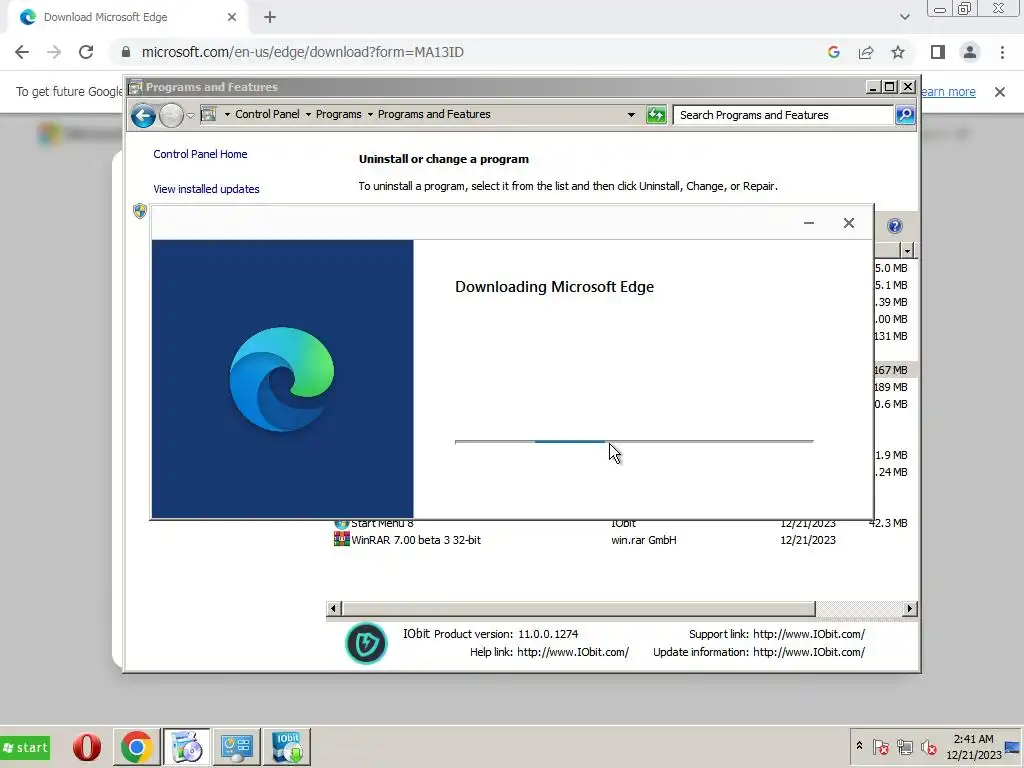
Task: Close the Edge installer dialog
Action: (848, 223)
